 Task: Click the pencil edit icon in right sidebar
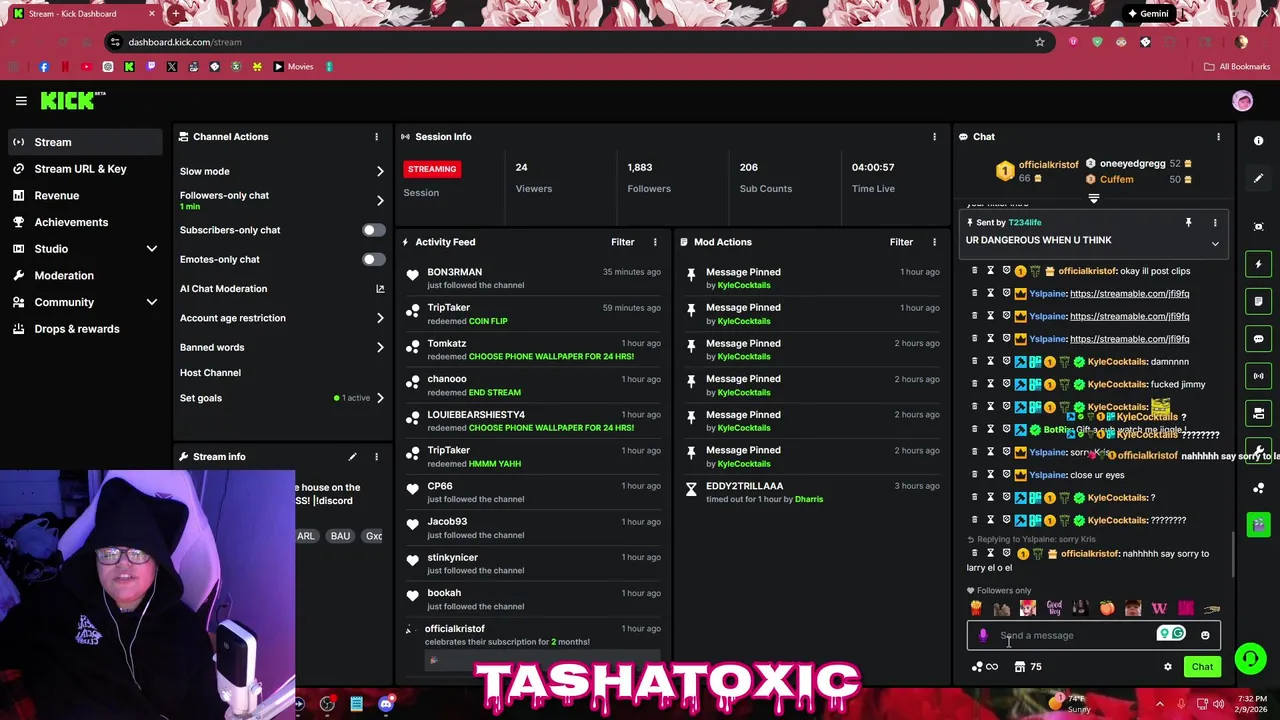pyautogui.click(x=1259, y=178)
